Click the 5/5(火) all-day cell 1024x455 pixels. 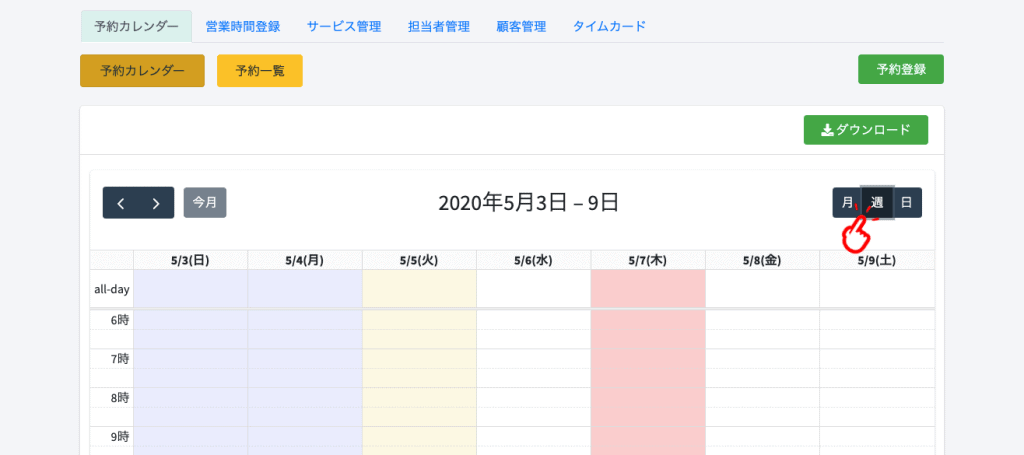tap(419, 289)
